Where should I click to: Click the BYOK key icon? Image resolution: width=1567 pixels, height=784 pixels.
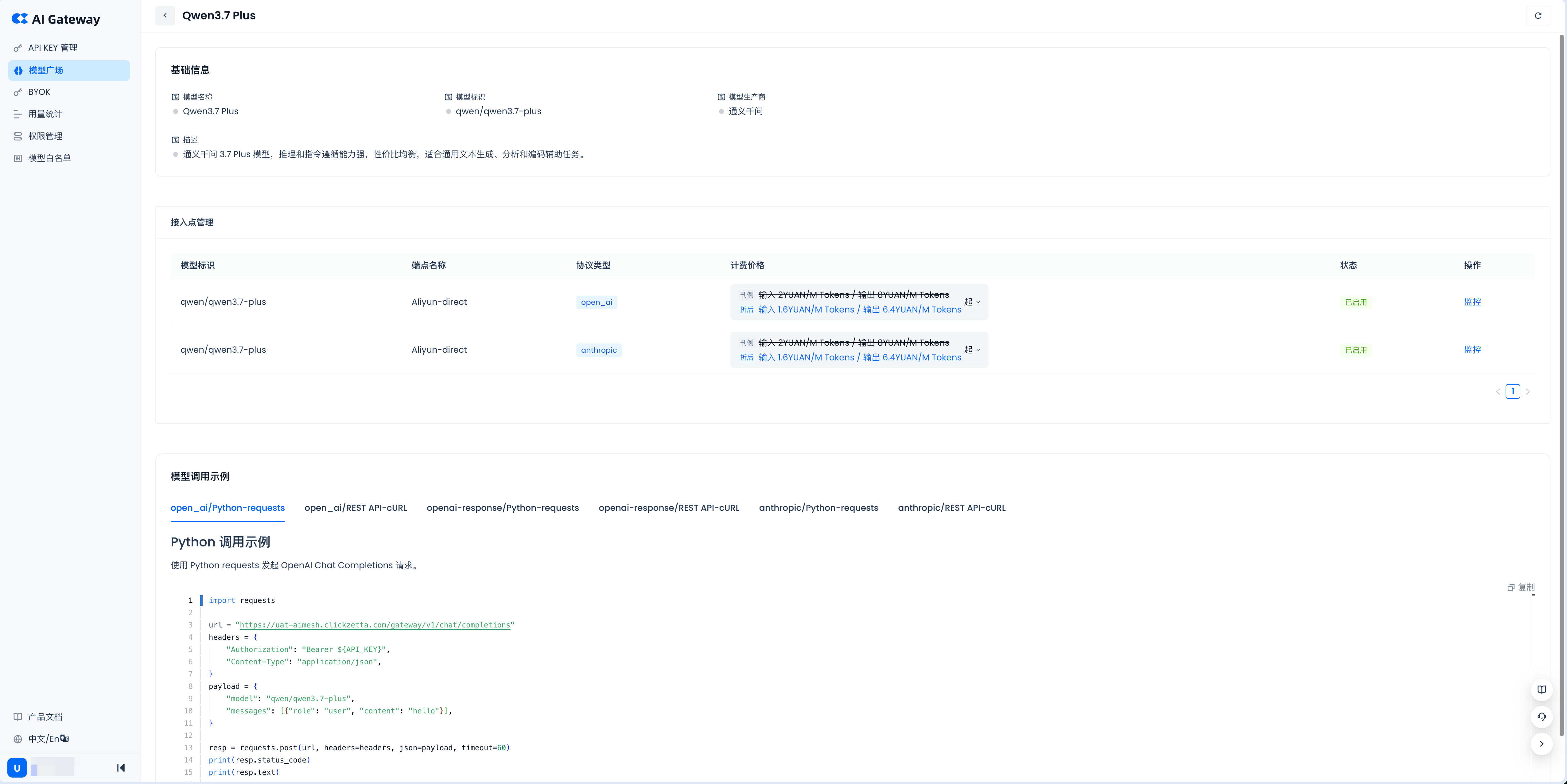[x=17, y=92]
